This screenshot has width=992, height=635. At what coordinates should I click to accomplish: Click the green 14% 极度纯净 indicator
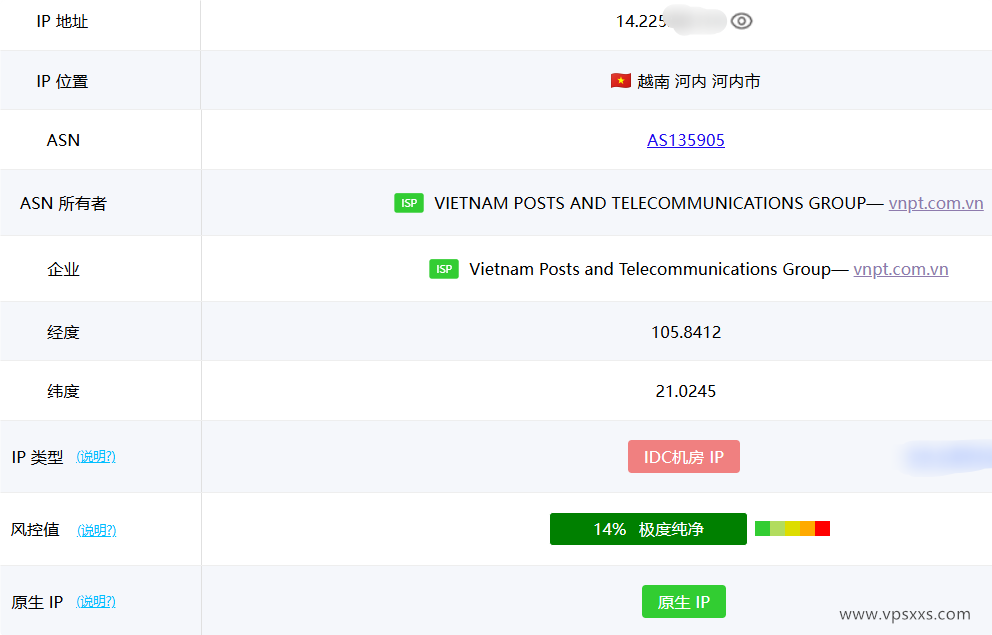pos(648,528)
